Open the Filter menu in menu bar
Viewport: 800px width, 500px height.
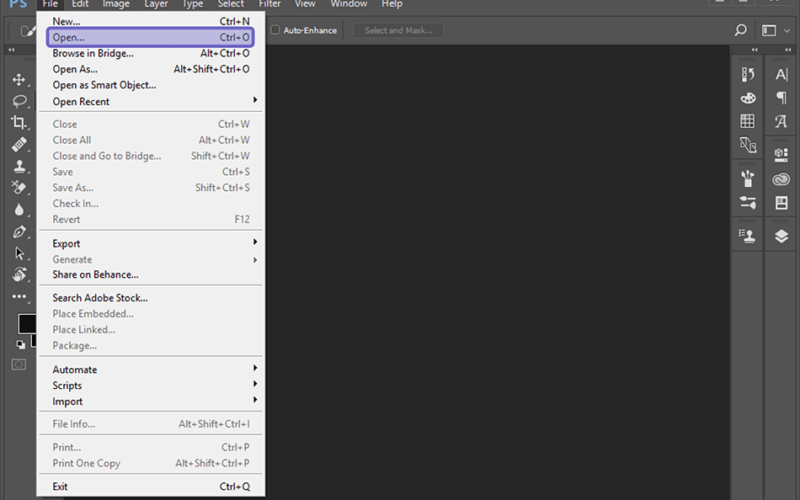(270, 4)
